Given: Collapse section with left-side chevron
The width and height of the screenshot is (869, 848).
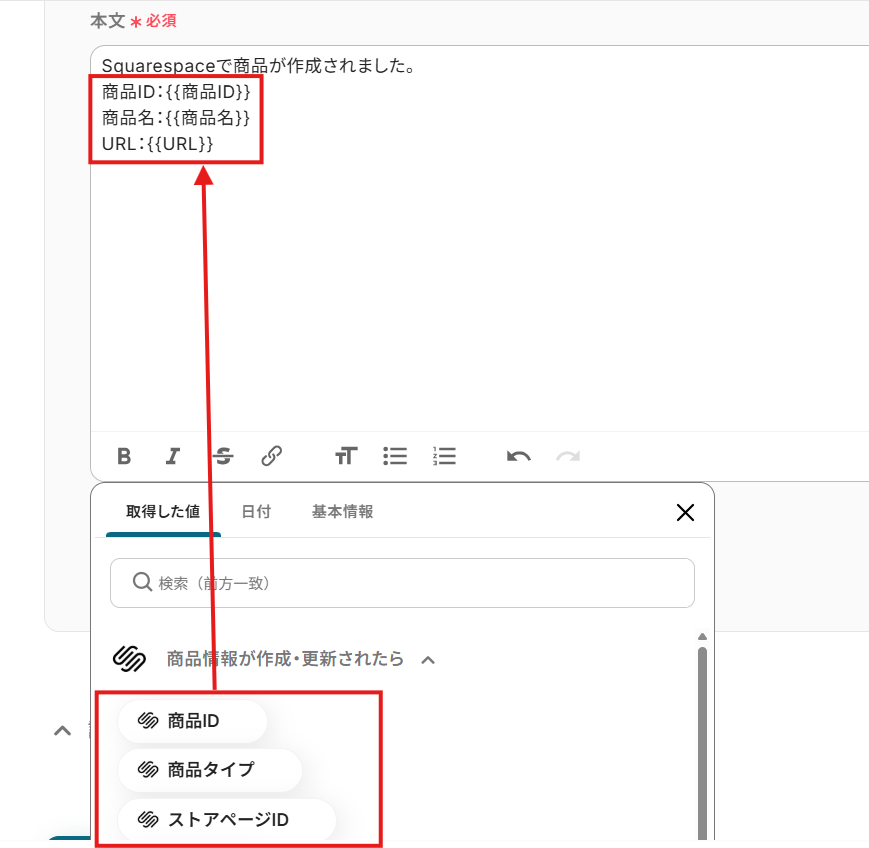Looking at the screenshot, I should [63, 731].
